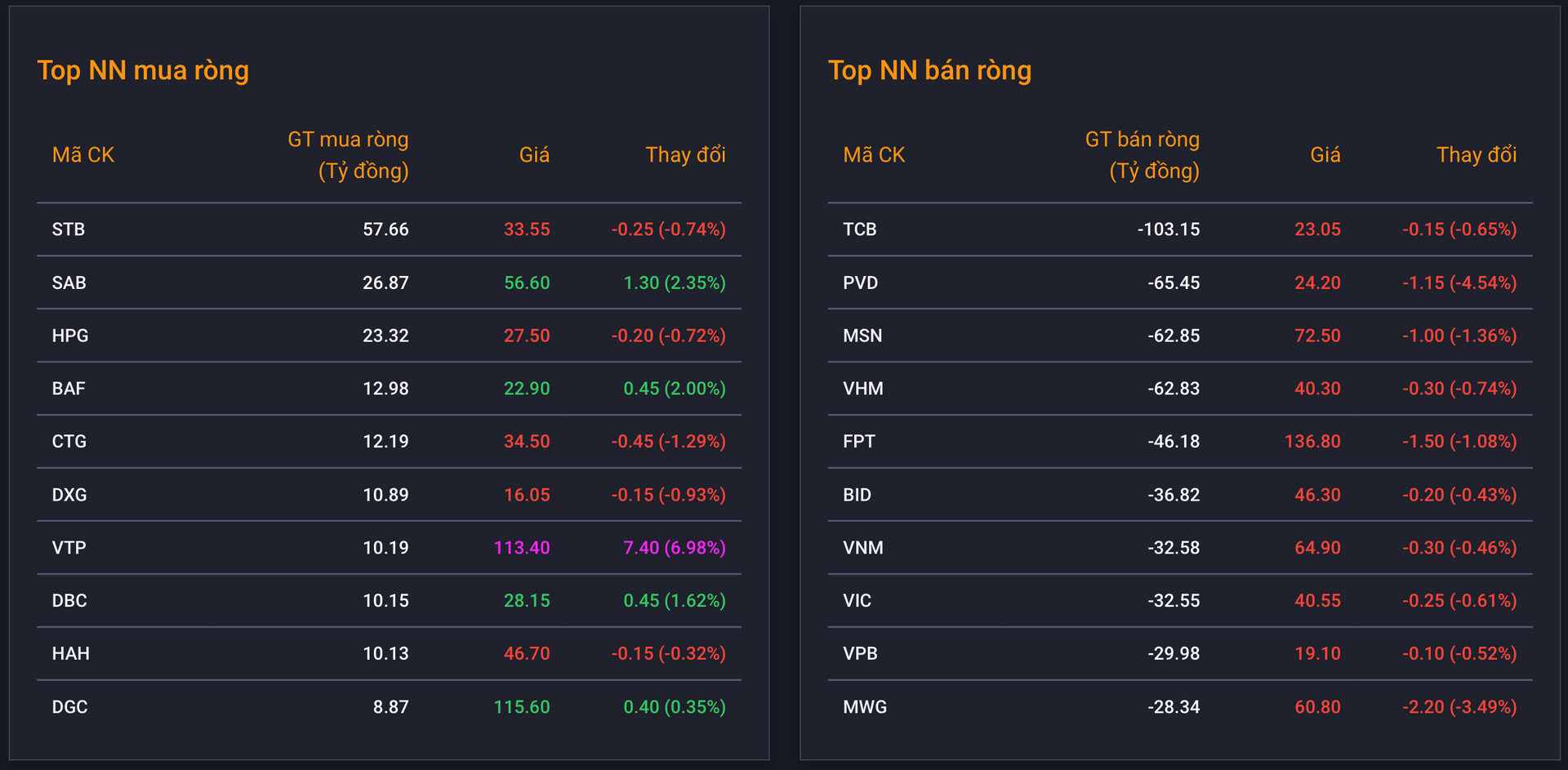
Task: Click DXG net buy value 10.89
Action: [x=385, y=495]
